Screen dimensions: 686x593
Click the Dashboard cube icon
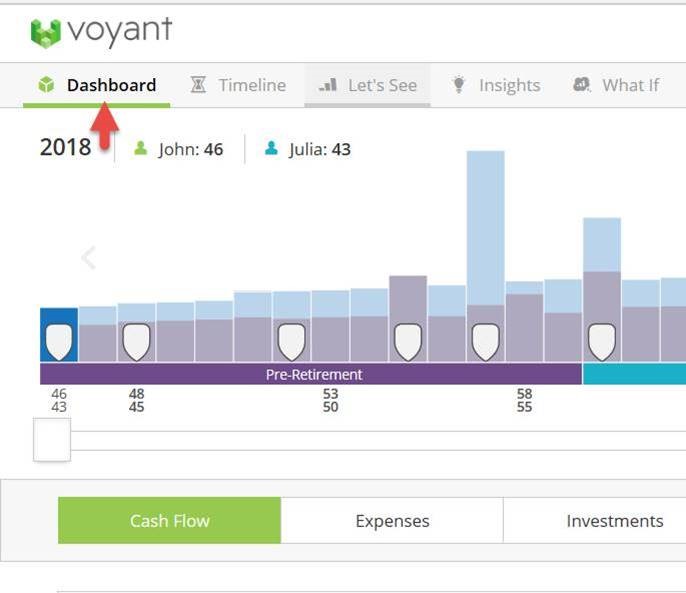pyautogui.click(x=46, y=85)
